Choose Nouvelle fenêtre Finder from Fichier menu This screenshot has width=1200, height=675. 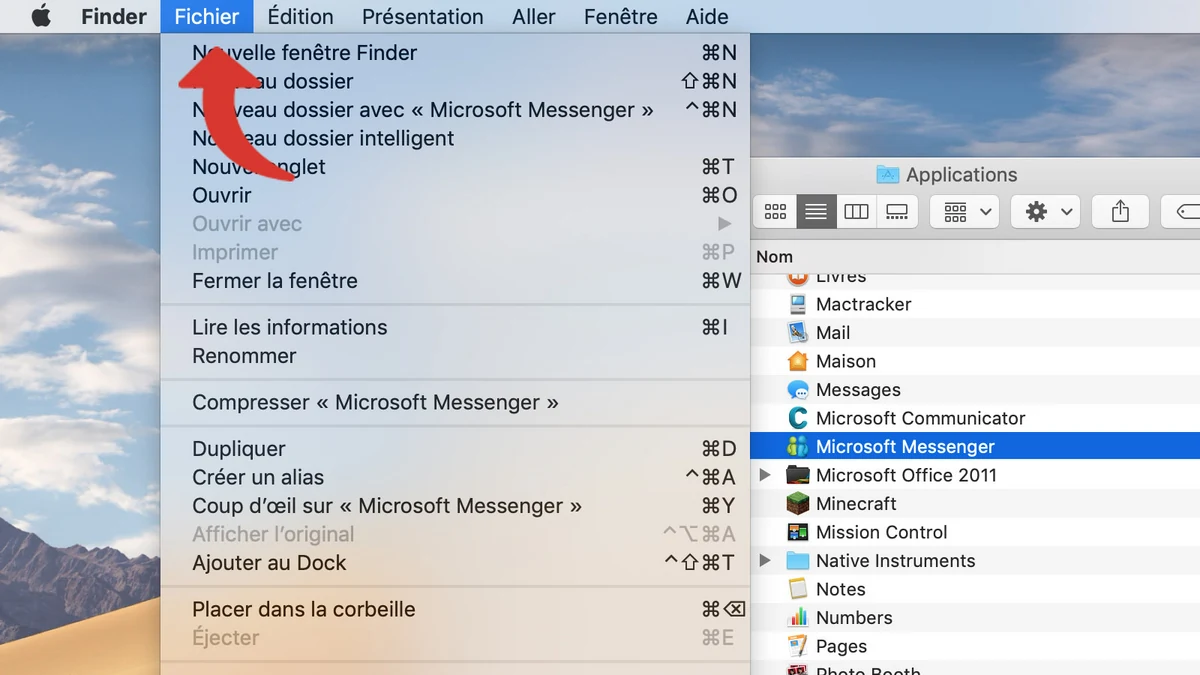(304, 52)
